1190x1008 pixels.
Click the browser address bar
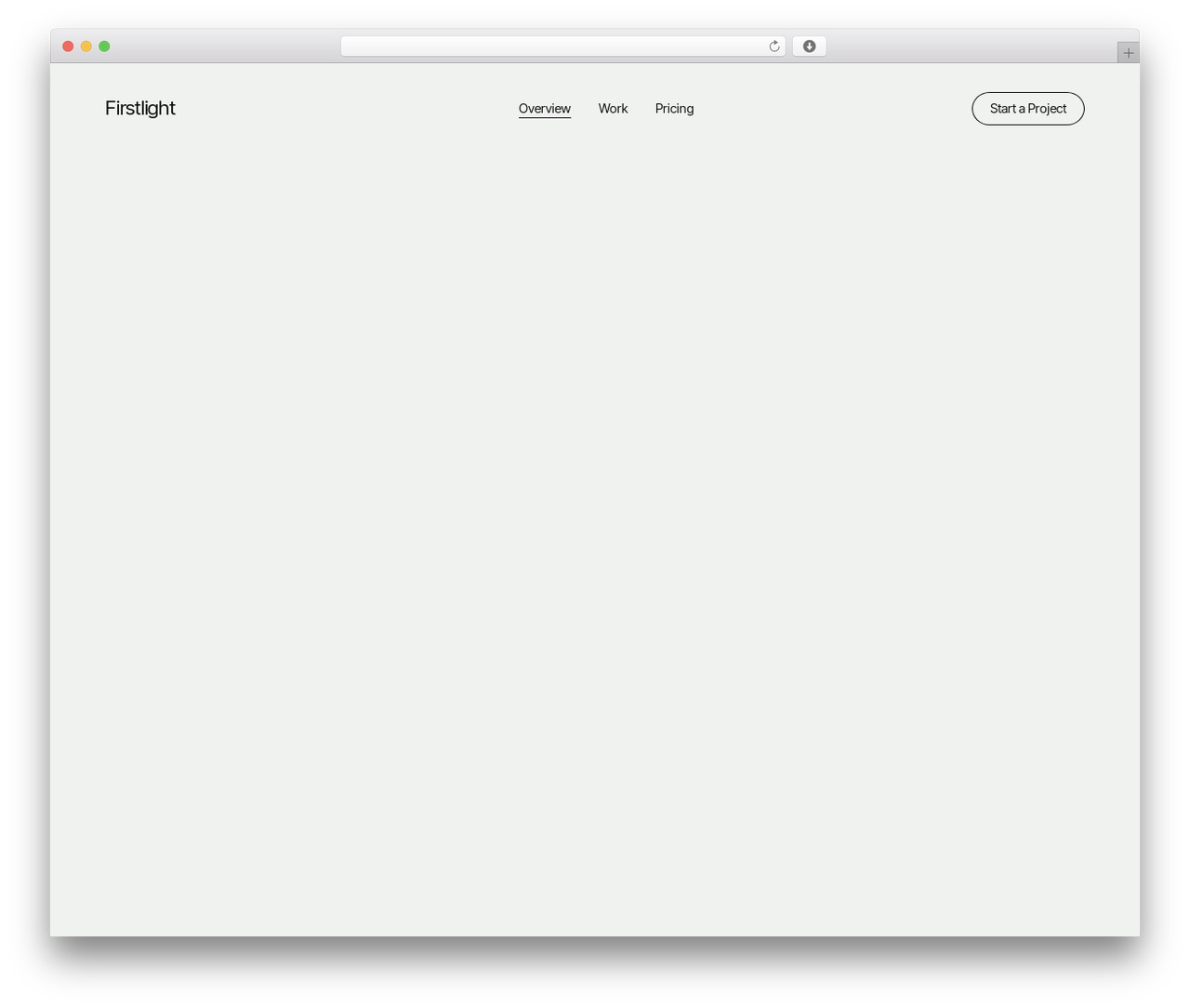click(x=562, y=46)
